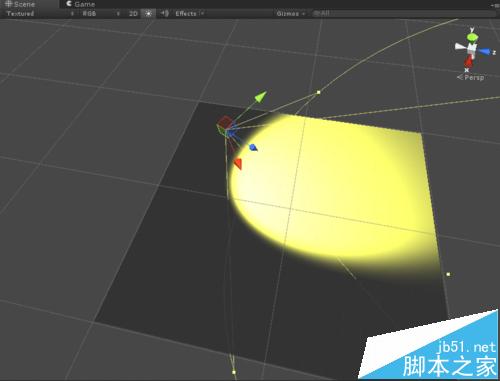This screenshot has height=381, width=500.
Task: Click the right spotlight cone angle handle
Action: coord(448,274)
